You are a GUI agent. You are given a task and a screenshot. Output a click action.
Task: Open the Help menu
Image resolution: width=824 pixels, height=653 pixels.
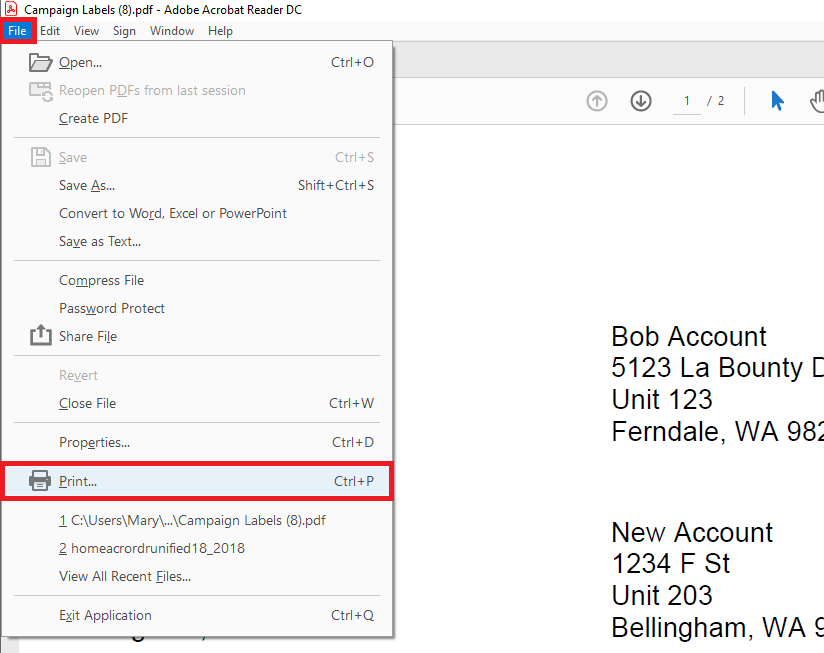click(220, 31)
